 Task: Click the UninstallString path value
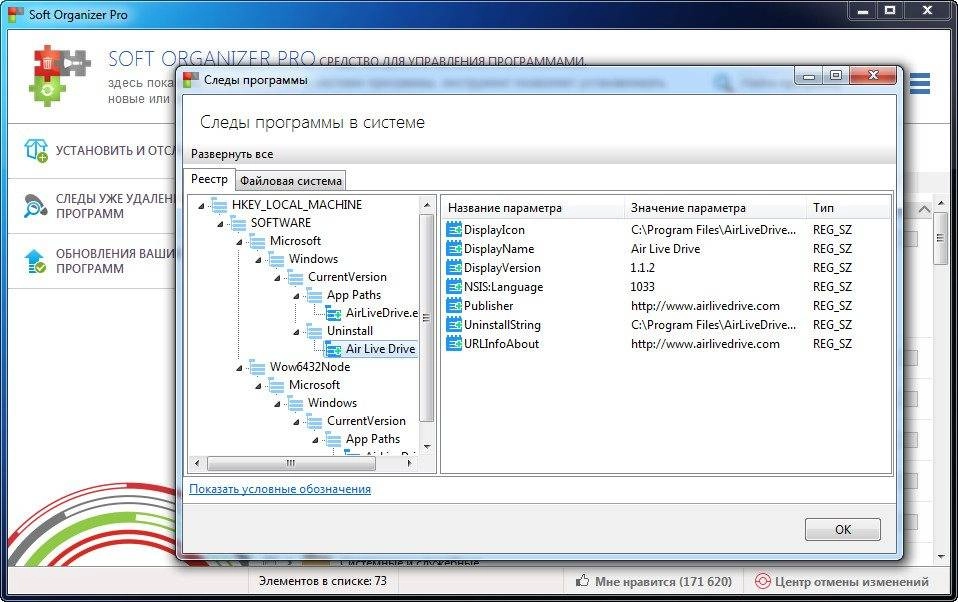click(x=713, y=325)
